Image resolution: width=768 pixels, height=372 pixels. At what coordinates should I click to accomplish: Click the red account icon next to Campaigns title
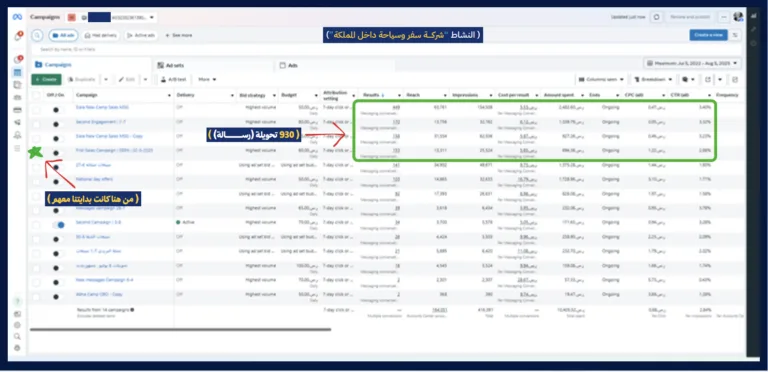72,17
